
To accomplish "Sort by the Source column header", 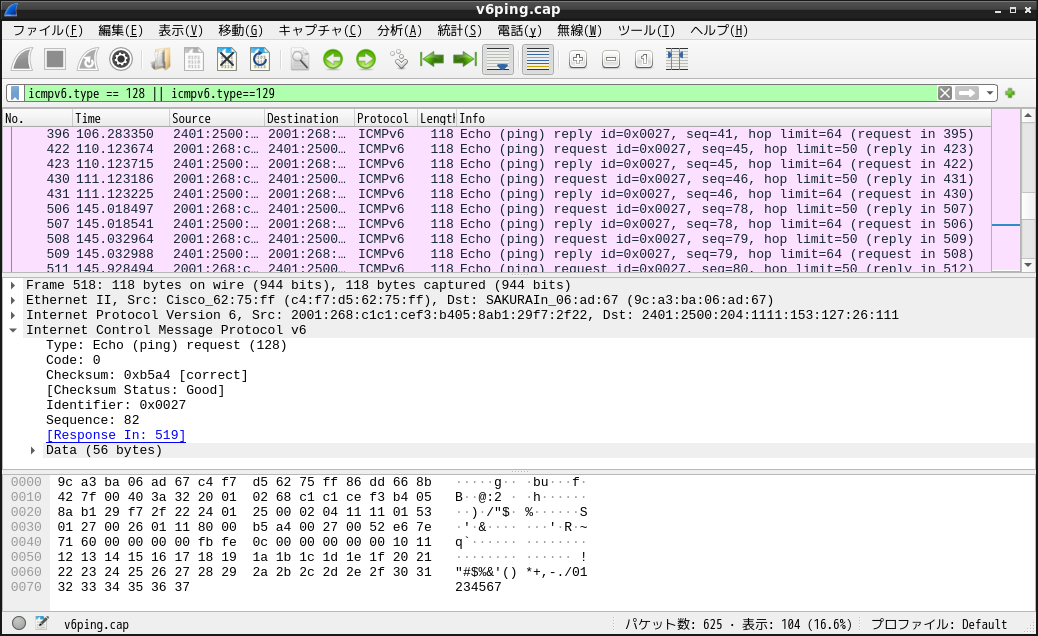I will [x=216, y=118].
